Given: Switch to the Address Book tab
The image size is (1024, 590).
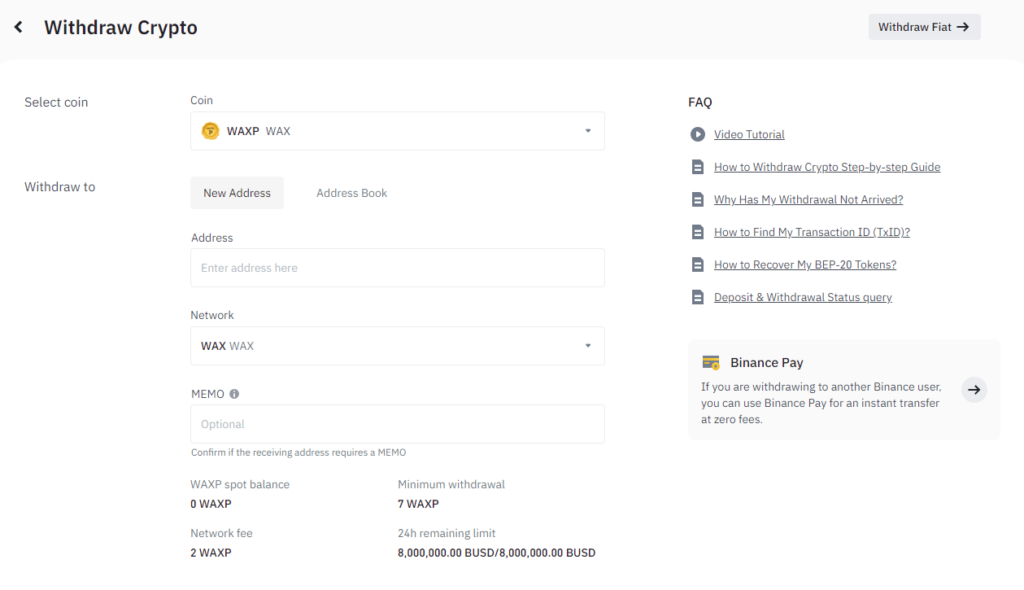Looking at the screenshot, I should pyautogui.click(x=351, y=193).
